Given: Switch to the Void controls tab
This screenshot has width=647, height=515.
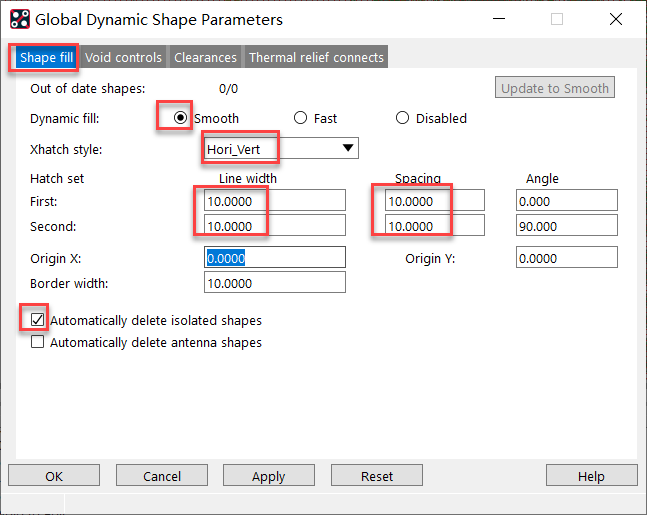Looking at the screenshot, I should pyautogui.click(x=123, y=57).
